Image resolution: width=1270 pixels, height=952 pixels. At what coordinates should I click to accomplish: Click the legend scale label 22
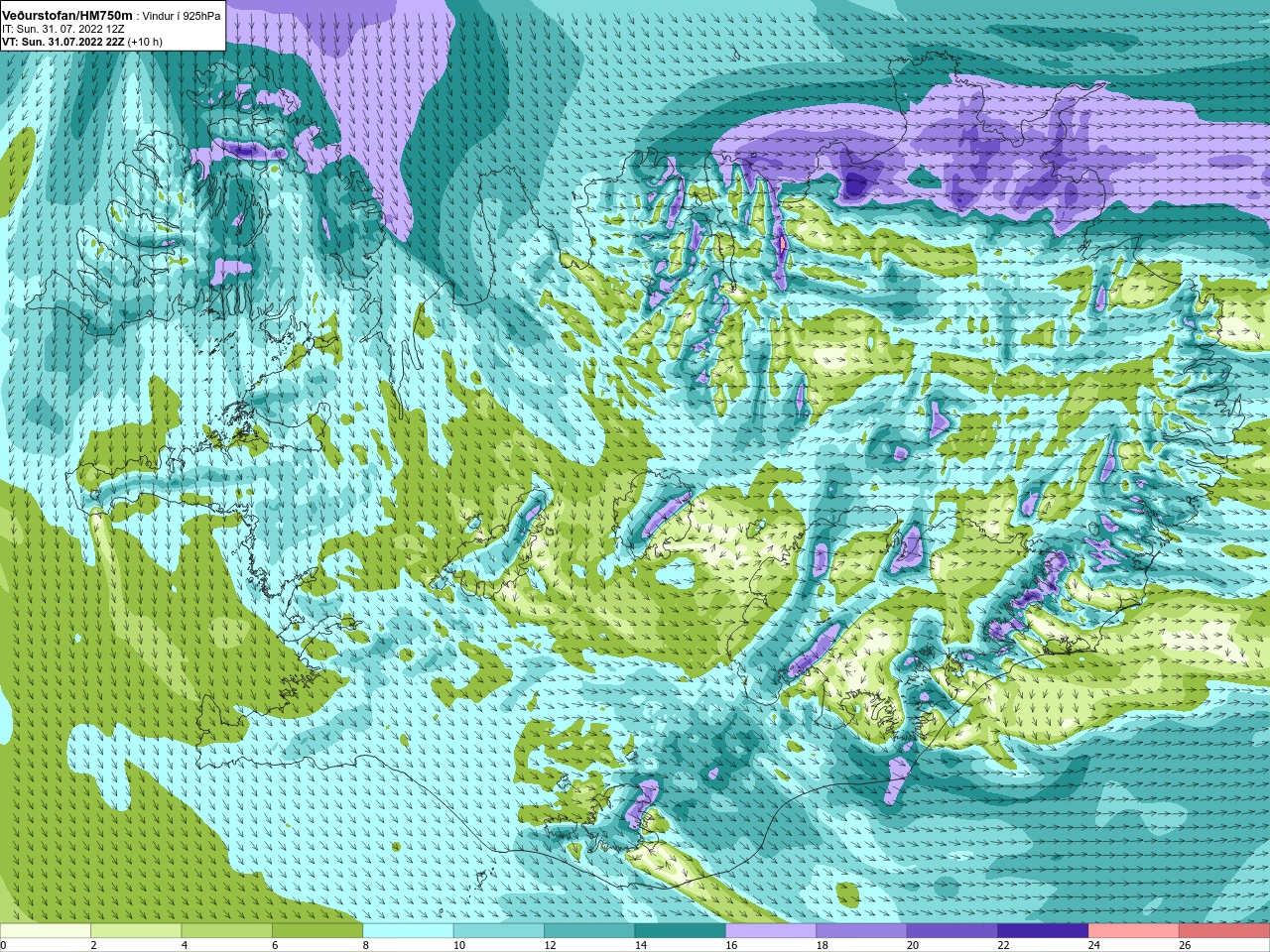[x=1004, y=946]
